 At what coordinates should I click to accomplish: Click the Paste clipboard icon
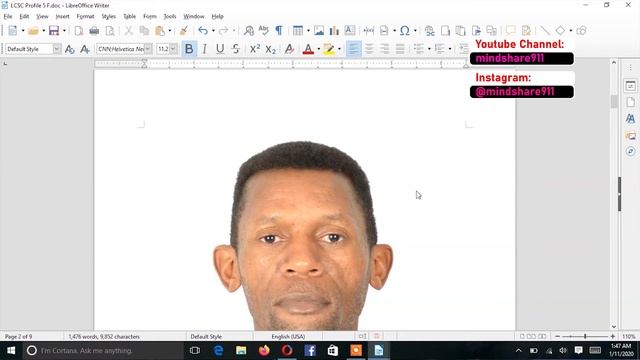pos(160,31)
